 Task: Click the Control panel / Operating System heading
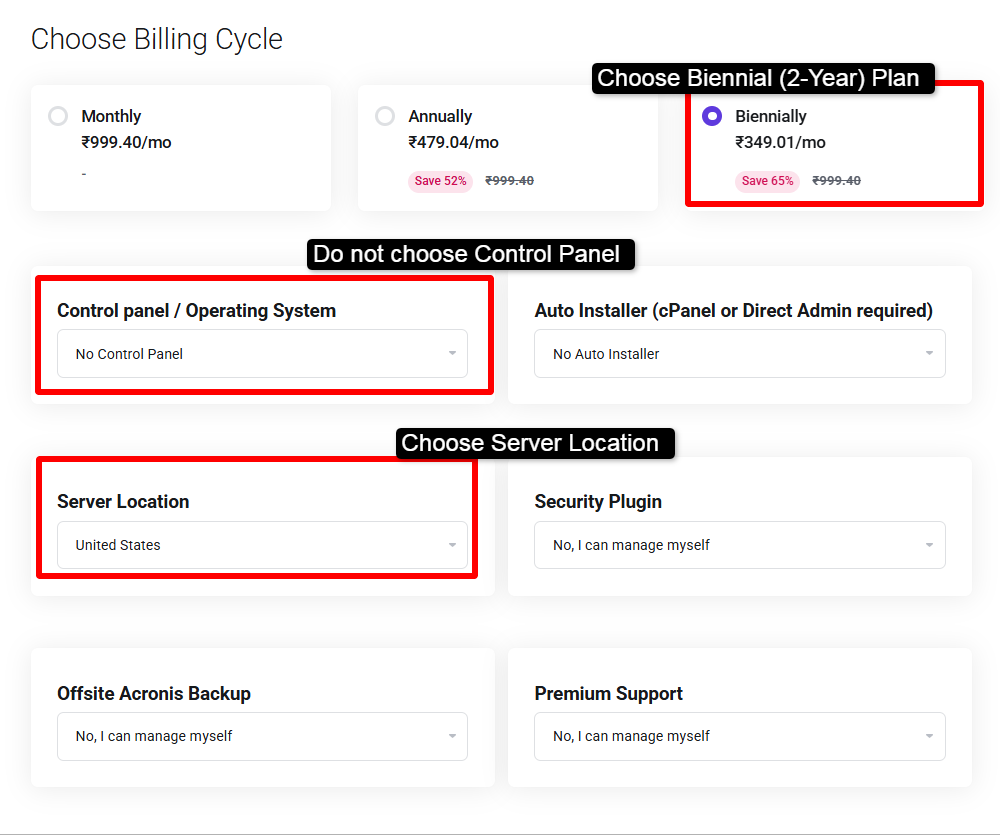pos(196,311)
